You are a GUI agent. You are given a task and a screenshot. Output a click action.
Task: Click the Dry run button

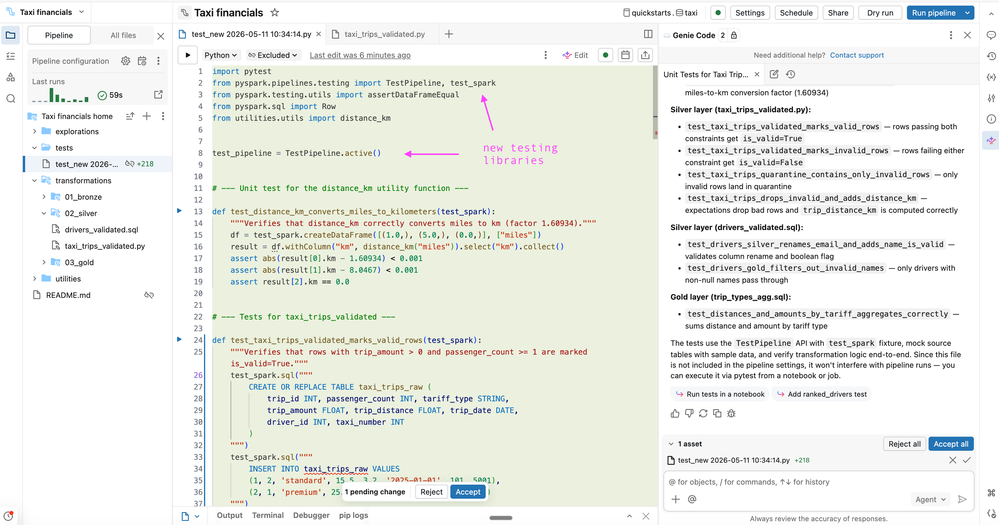click(880, 13)
